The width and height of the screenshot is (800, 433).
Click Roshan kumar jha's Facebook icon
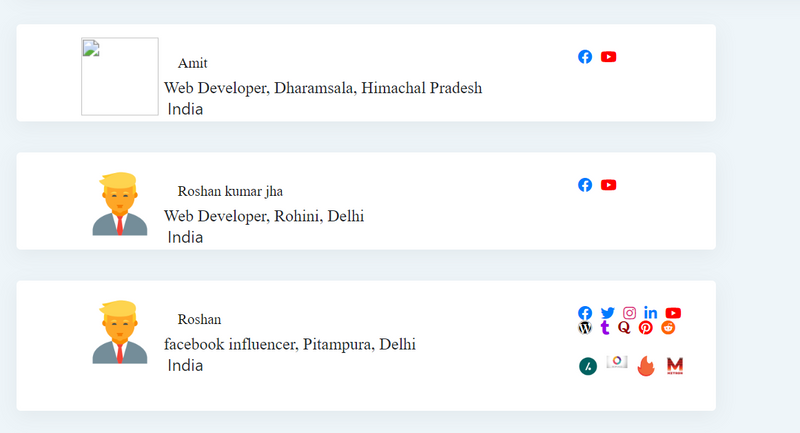(x=585, y=185)
